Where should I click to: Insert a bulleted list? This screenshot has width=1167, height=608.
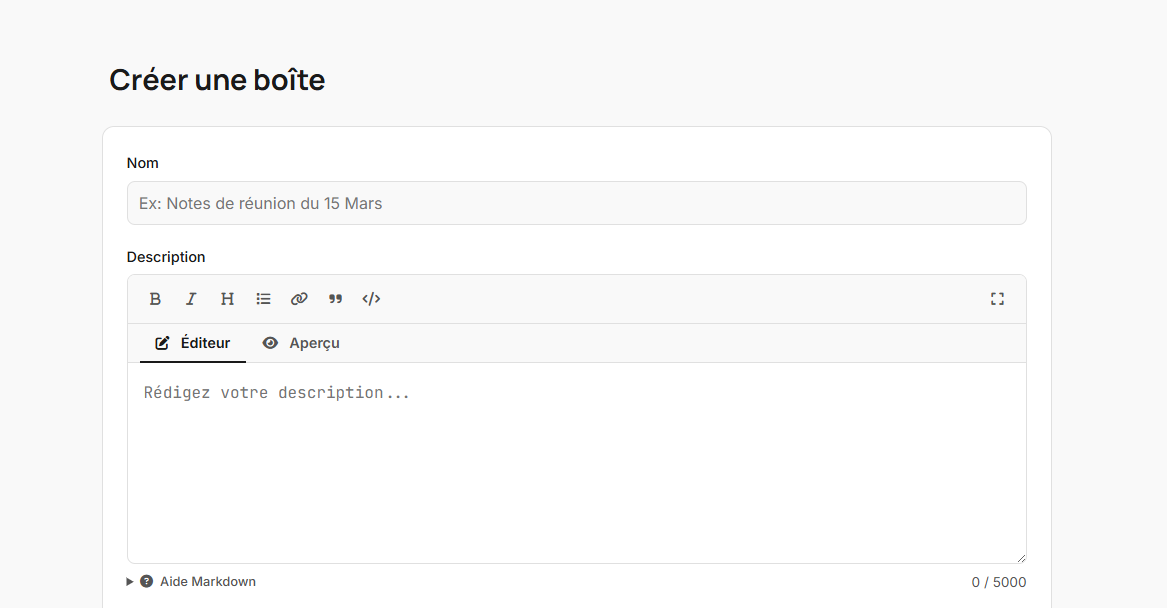[263, 299]
